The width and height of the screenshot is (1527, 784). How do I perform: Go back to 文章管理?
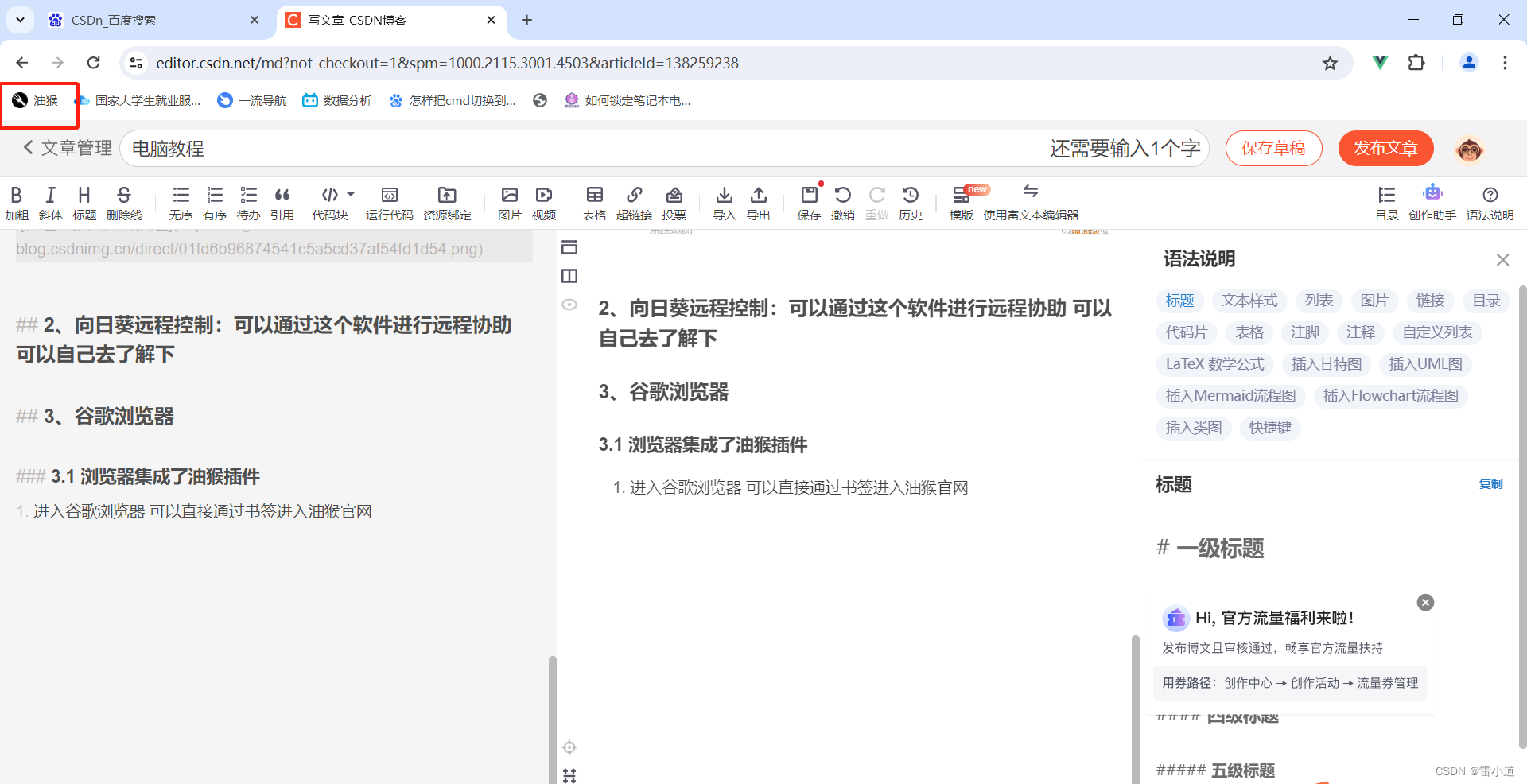click(67, 149)
